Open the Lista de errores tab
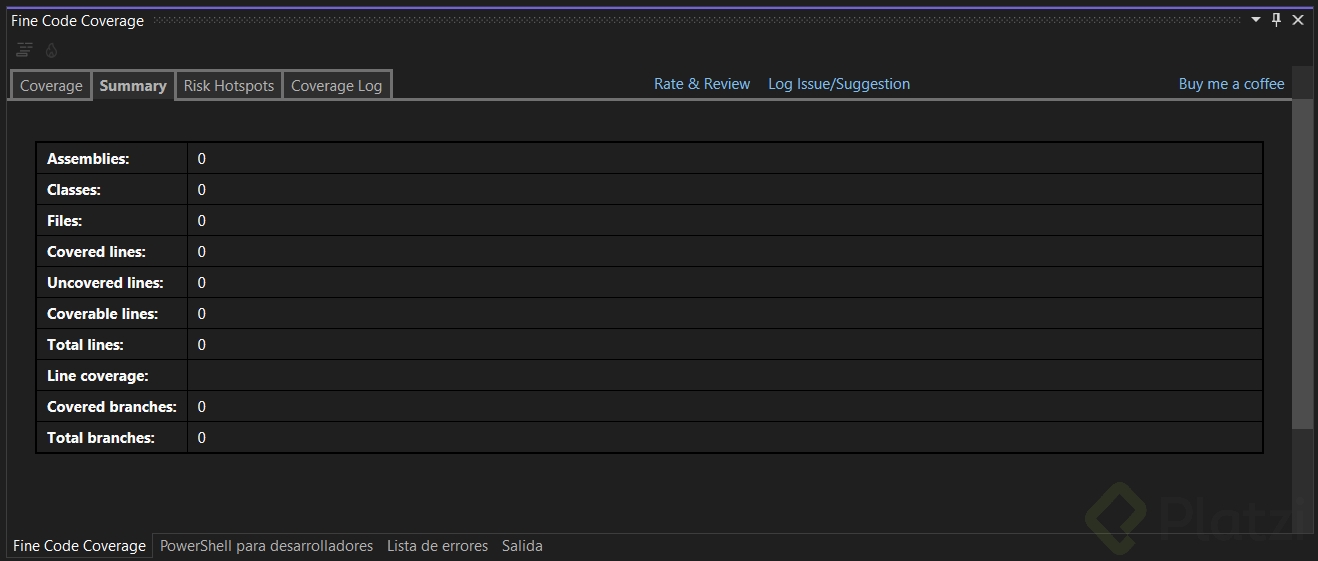1318x561 pixels. [x=437, y=546]
